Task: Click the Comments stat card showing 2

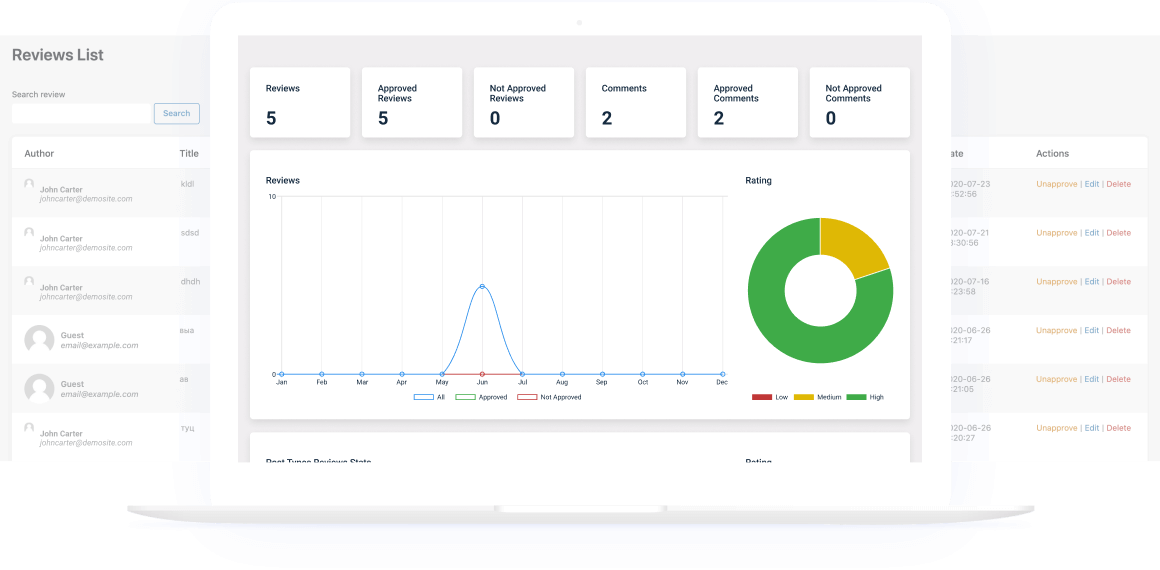Action: pos(636,102)
